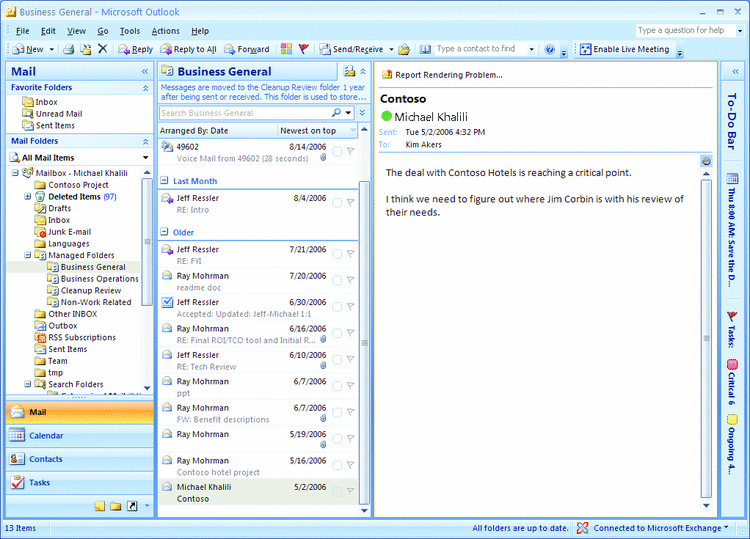Toggle category box on Michael Khalili message

(x=337, y=491)
